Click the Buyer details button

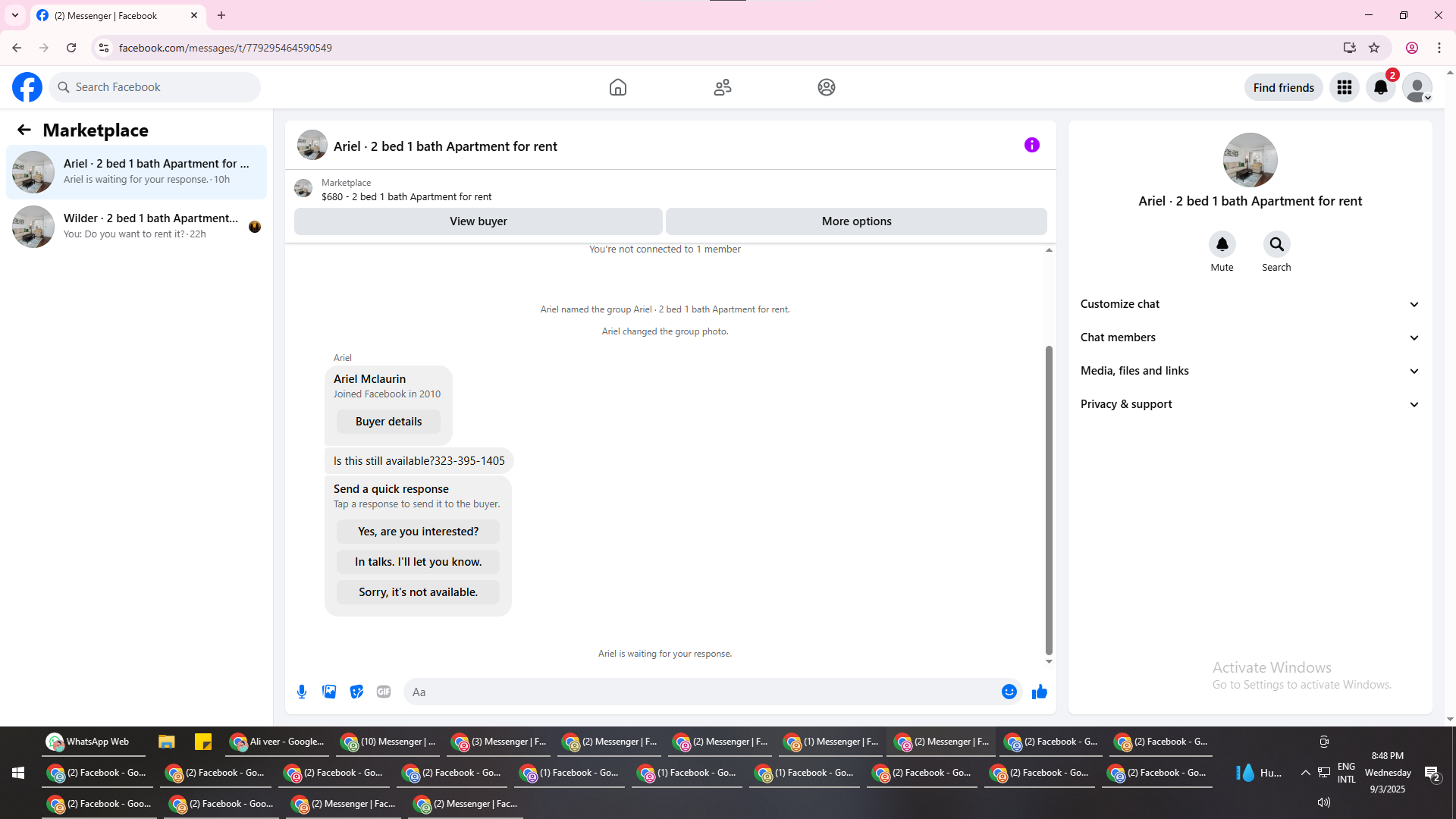click(x=389, y=422)
